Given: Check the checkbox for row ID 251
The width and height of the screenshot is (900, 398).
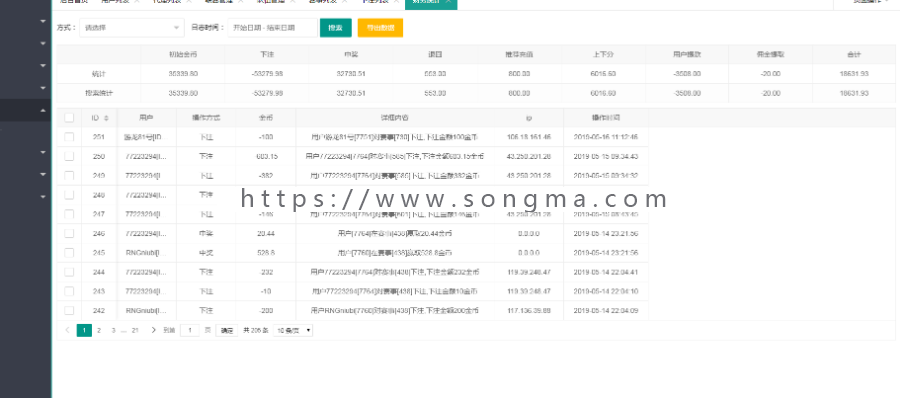Looking at the screenshot, I should (x=69, y=137).
